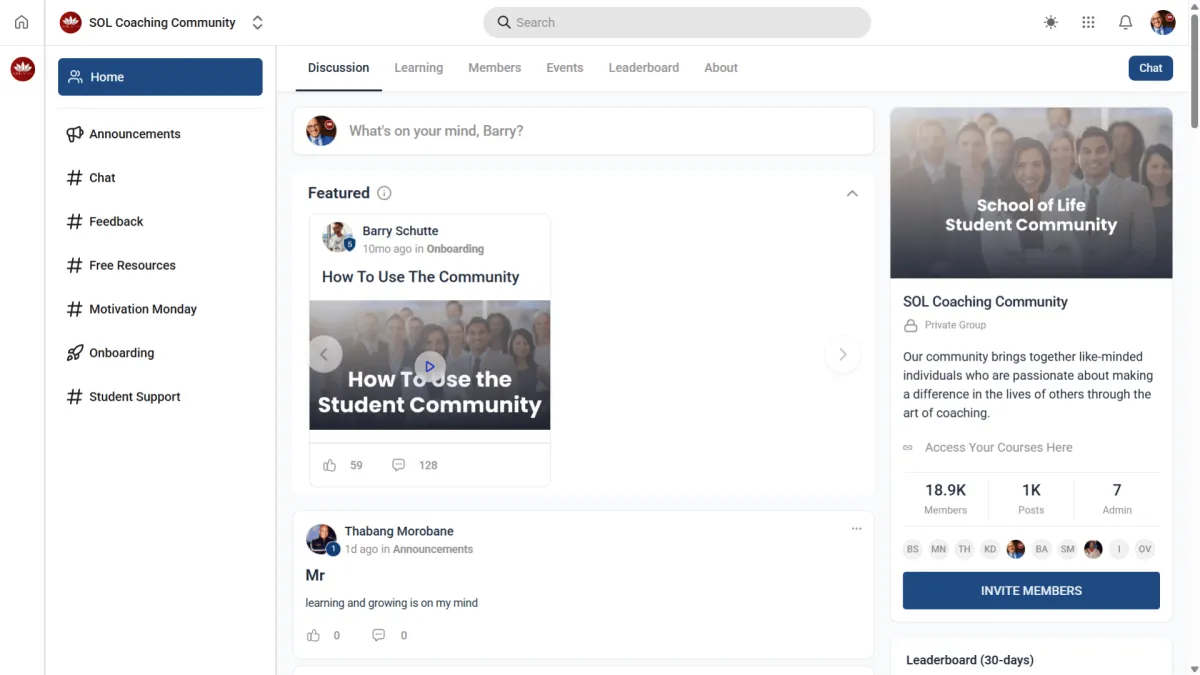This screenshot has height=675, width=1200.
Task: Like the featured post with 59 likes
Action: click(330, 465)
